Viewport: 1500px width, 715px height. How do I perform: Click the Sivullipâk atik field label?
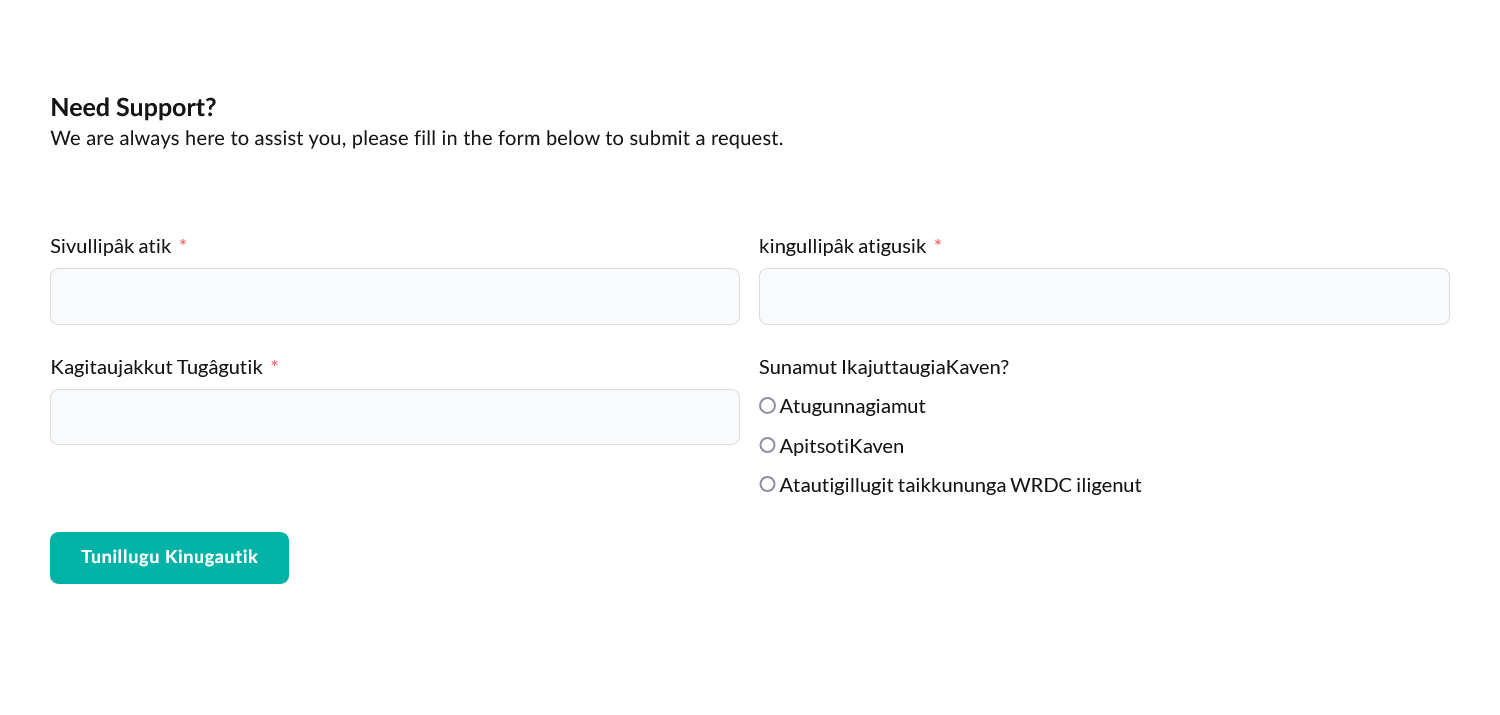tap(111, 246)
